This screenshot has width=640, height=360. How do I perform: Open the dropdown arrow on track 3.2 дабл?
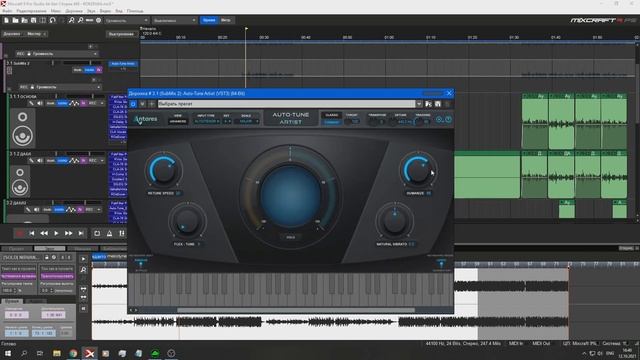98,209
